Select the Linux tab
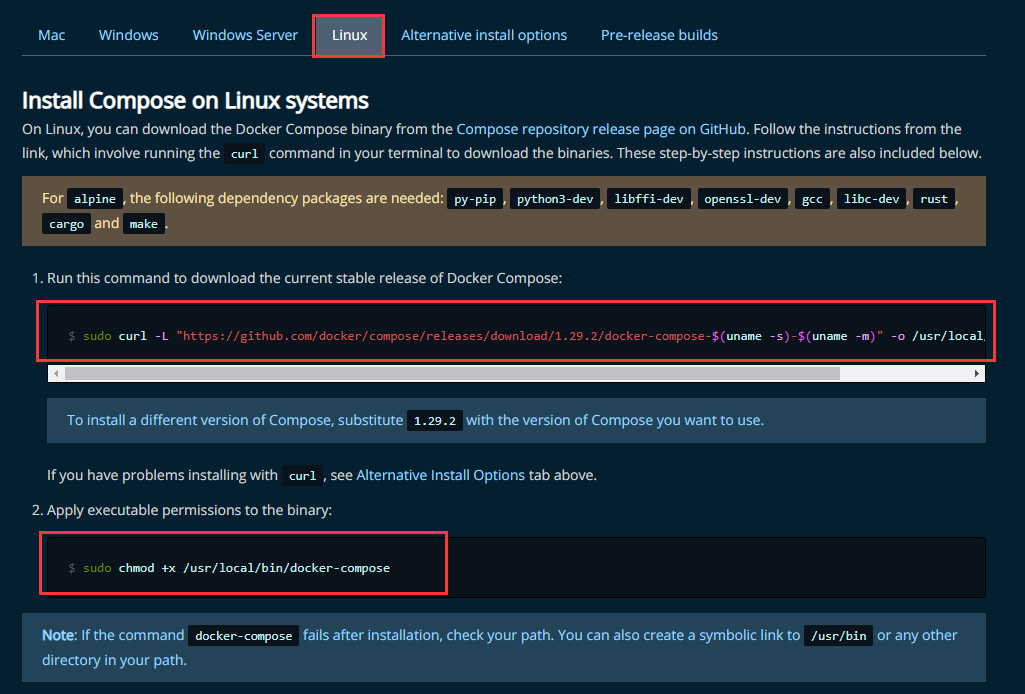The width and height of the screenshot is (1025, 694). (349, 35)
